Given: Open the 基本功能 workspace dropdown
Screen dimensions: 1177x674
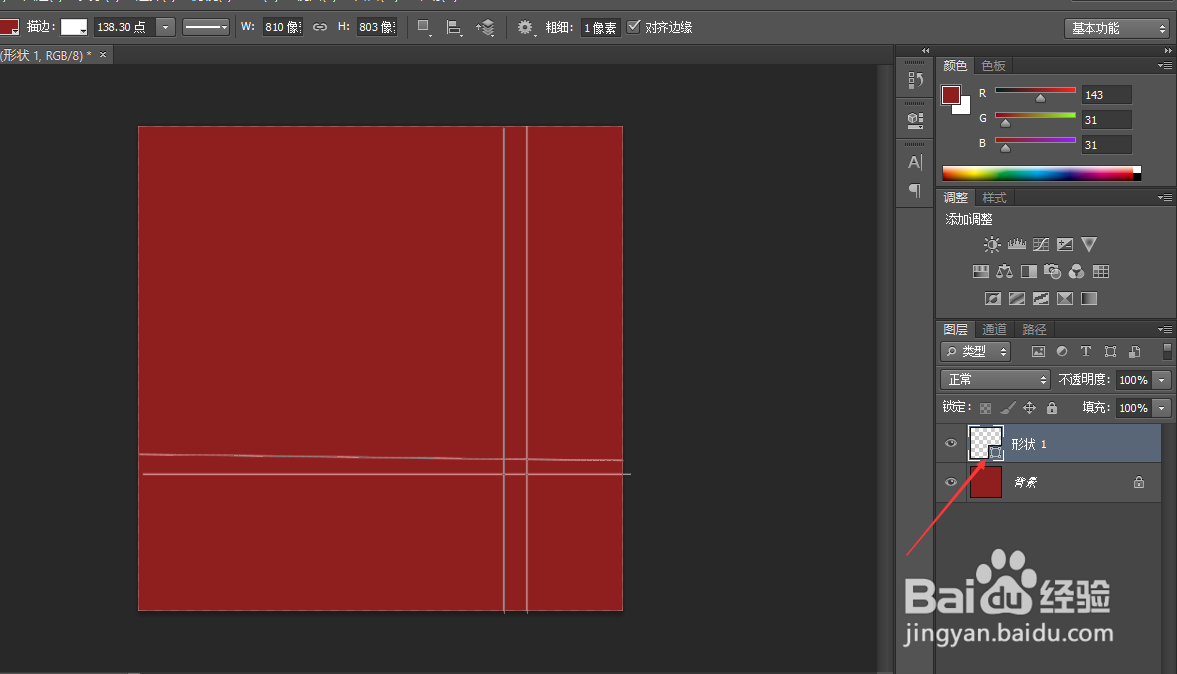Looking at the screenshot, I should pyautogui.click(x=1116, y=29).
